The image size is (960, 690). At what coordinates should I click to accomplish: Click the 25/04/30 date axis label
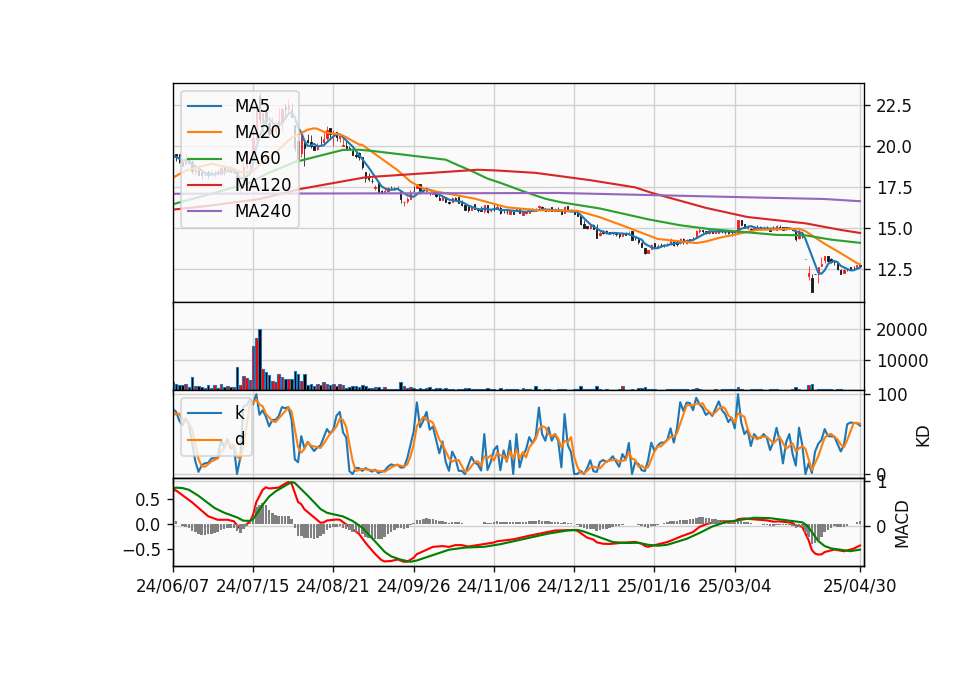click(860, 586)
